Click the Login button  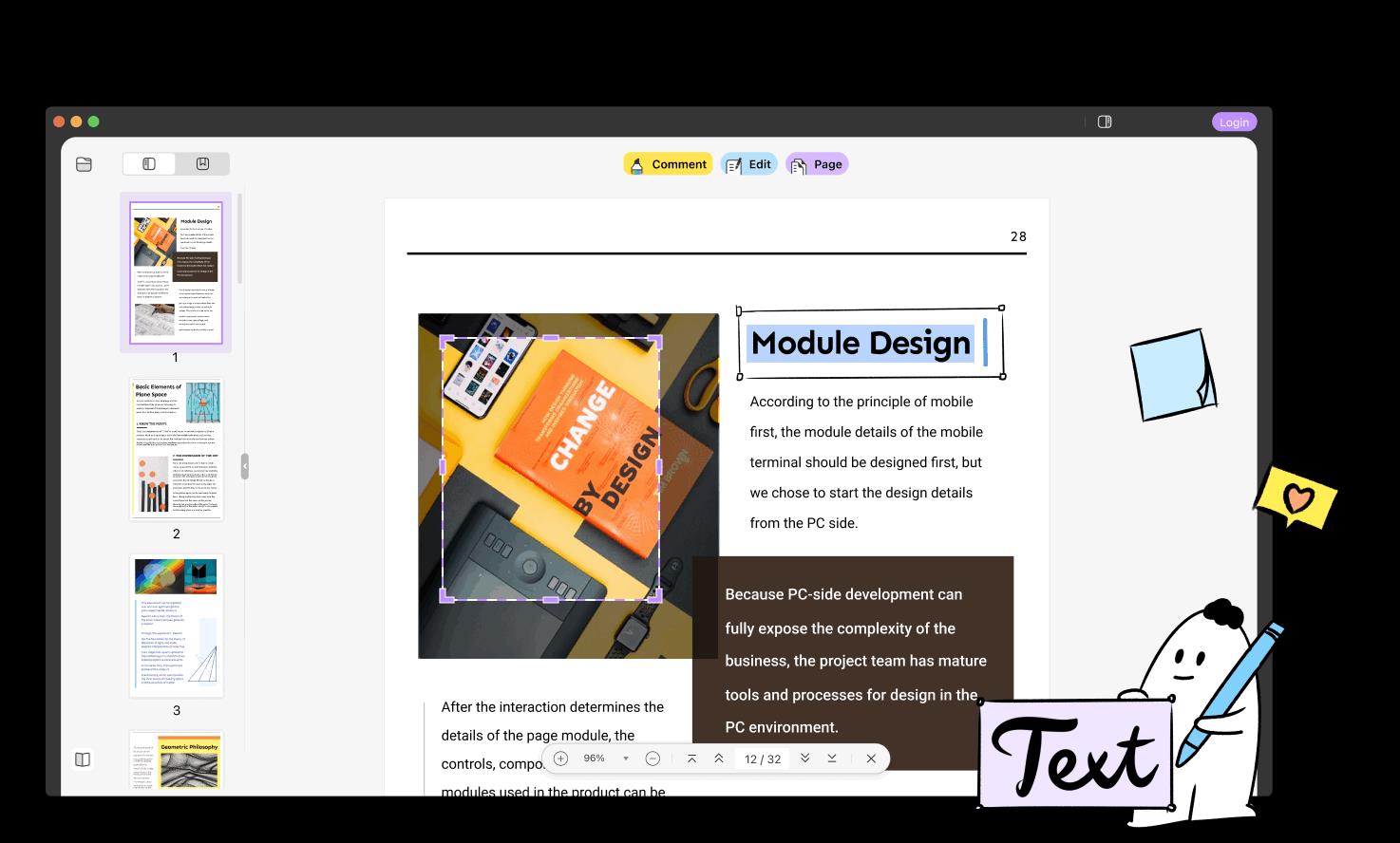[1234, 122]
